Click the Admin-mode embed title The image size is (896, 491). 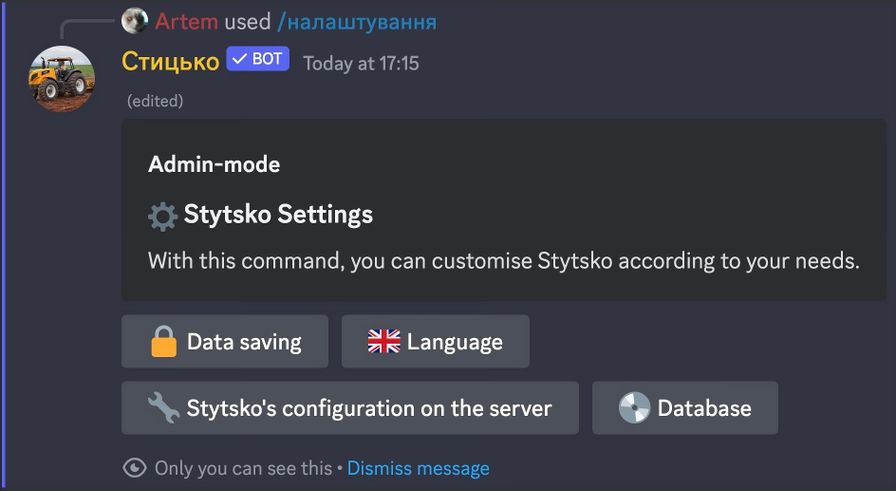pyautogui.click(x=214, y=165)
